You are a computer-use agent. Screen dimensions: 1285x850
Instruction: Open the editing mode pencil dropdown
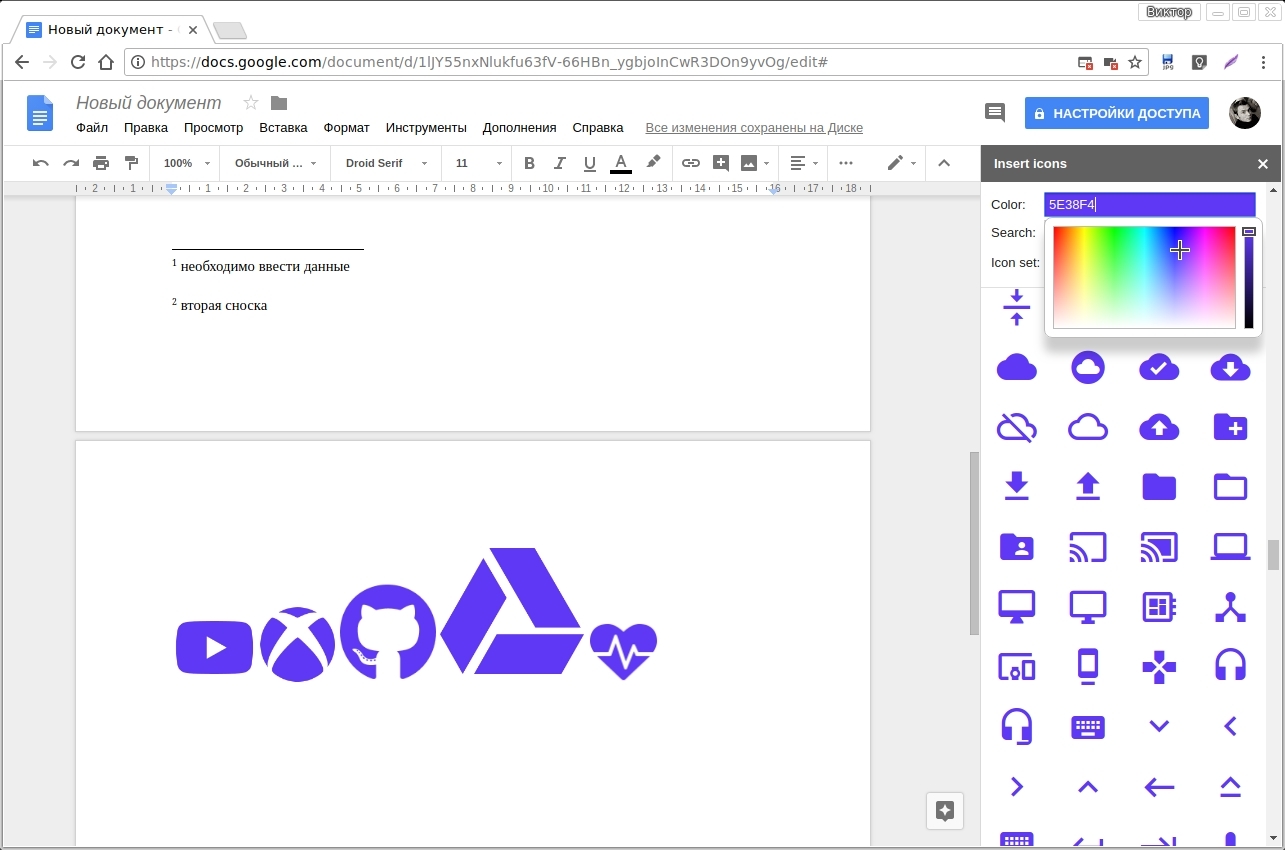click(901, 163)
